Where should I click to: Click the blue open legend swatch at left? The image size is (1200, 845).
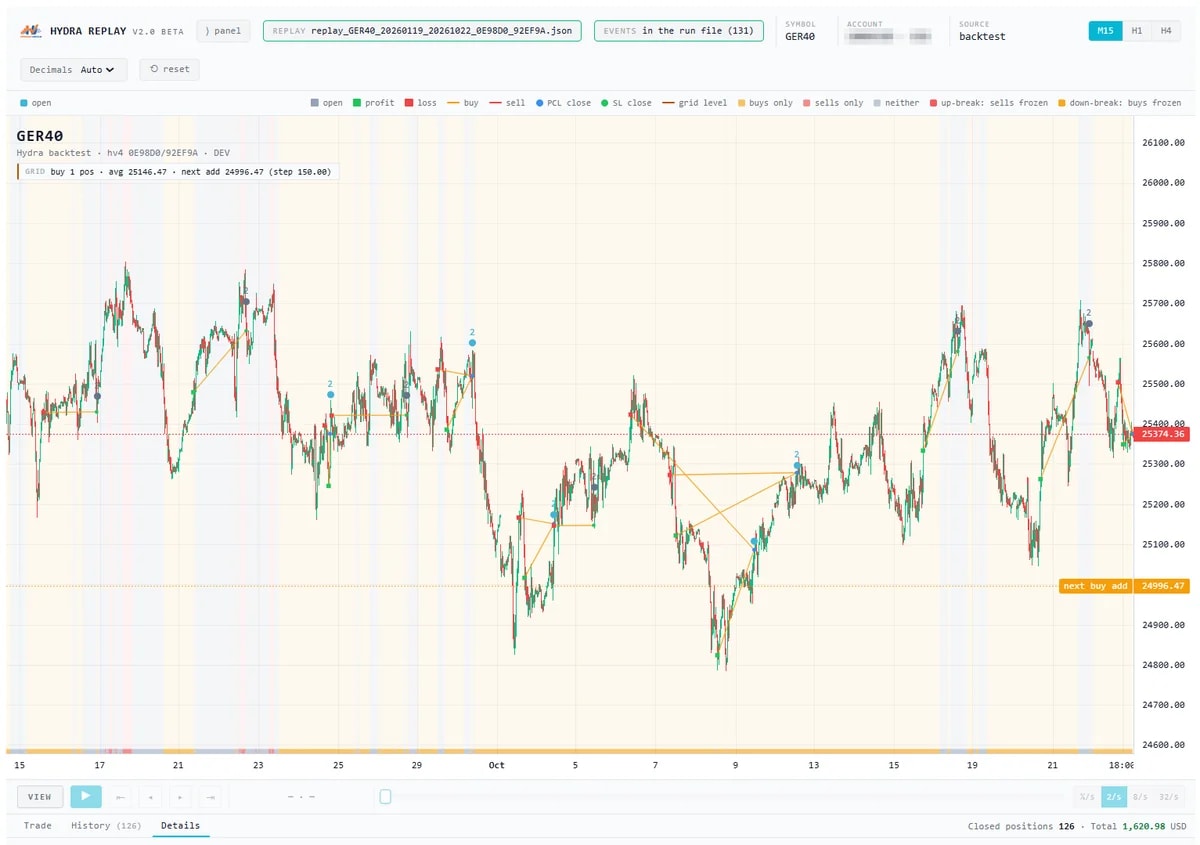click(x=24, y=103)
